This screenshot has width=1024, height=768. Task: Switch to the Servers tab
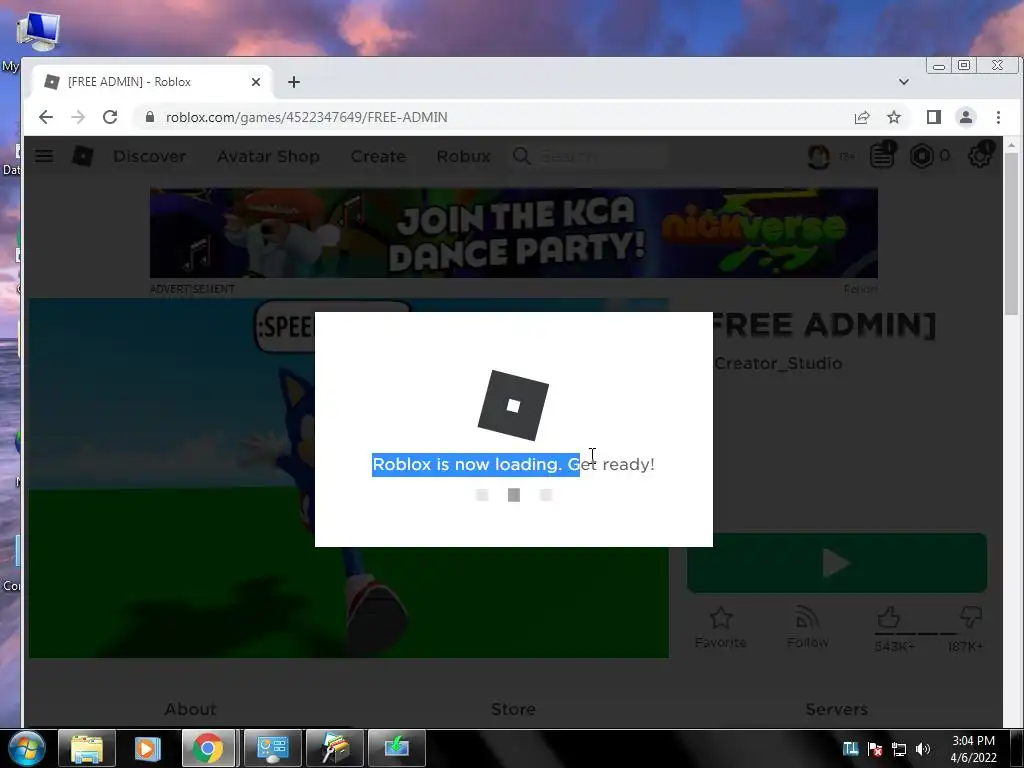pos(837,709)
